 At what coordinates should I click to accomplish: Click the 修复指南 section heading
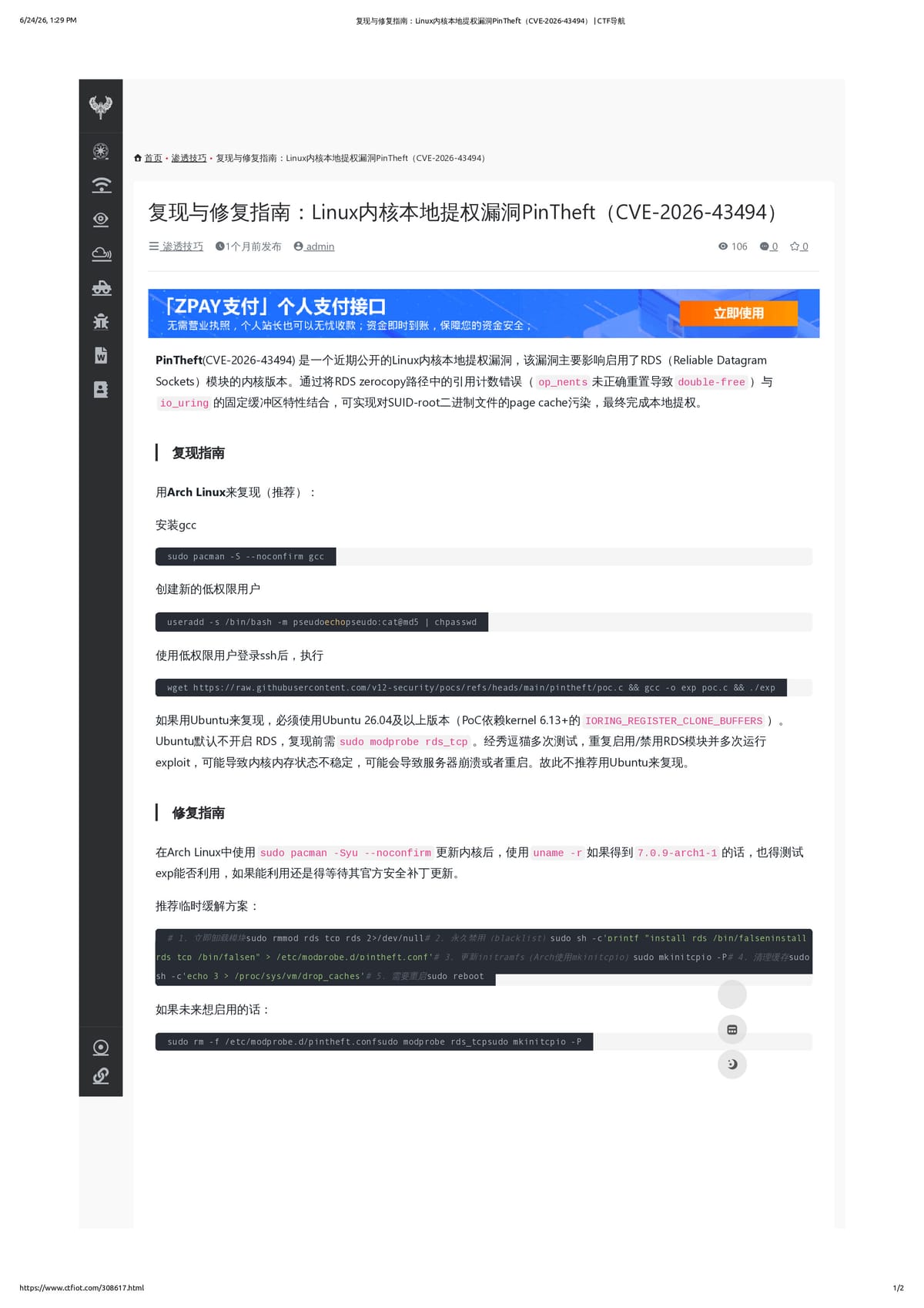point(199,813)
